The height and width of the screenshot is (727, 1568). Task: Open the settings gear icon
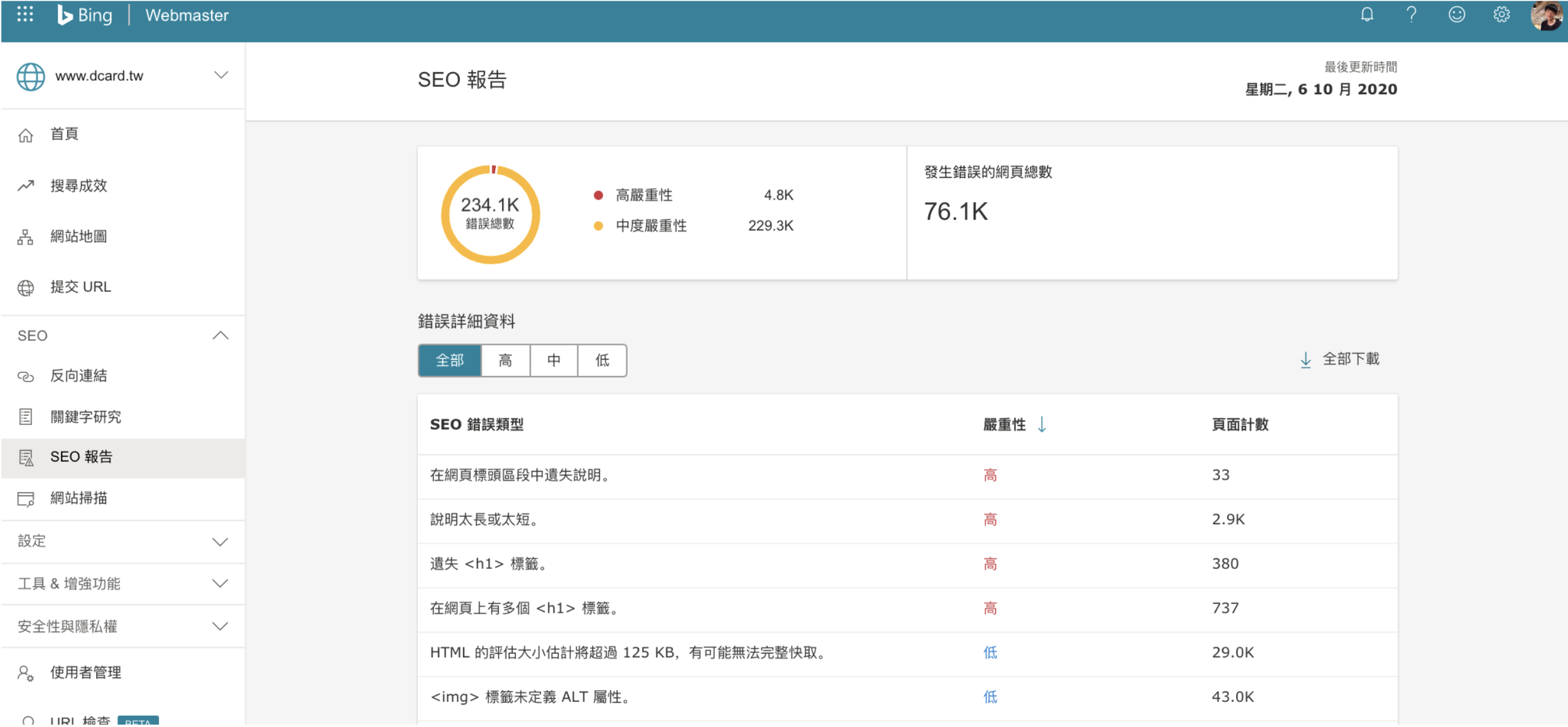[x=1501, y=14]
